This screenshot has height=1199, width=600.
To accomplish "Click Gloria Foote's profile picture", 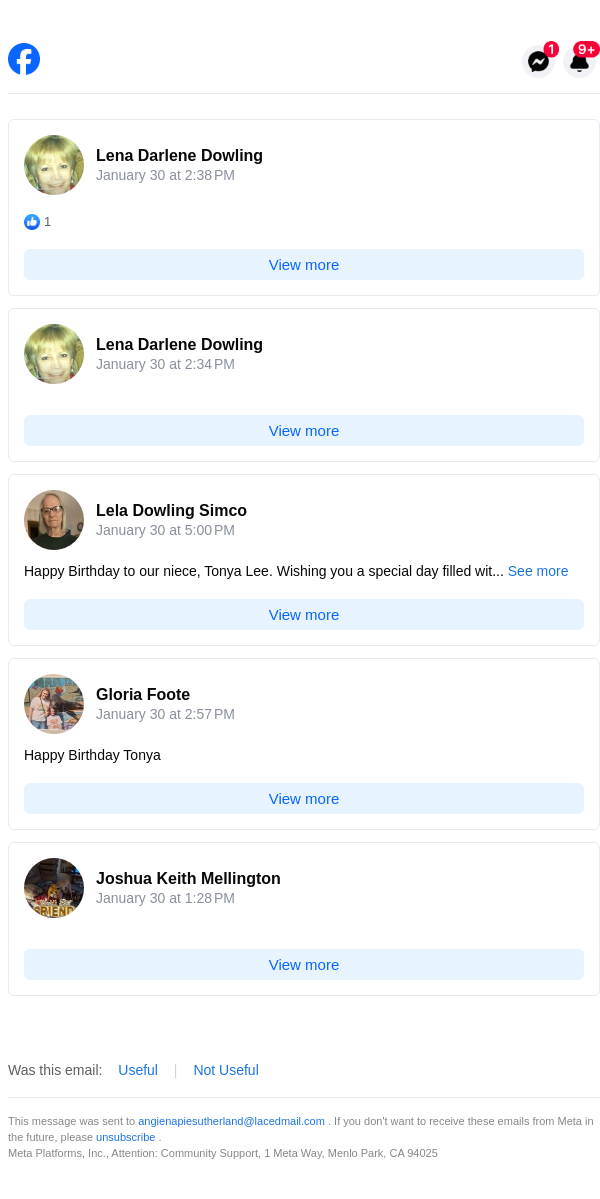I will click(x=54, y=704).
